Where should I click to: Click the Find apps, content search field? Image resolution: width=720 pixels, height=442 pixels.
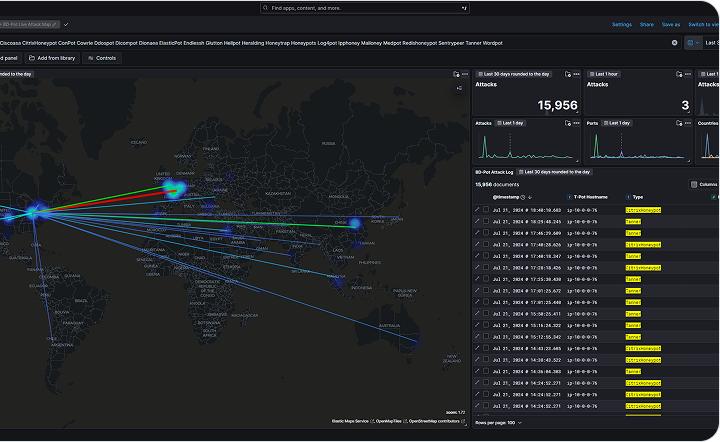pos(365,8)
